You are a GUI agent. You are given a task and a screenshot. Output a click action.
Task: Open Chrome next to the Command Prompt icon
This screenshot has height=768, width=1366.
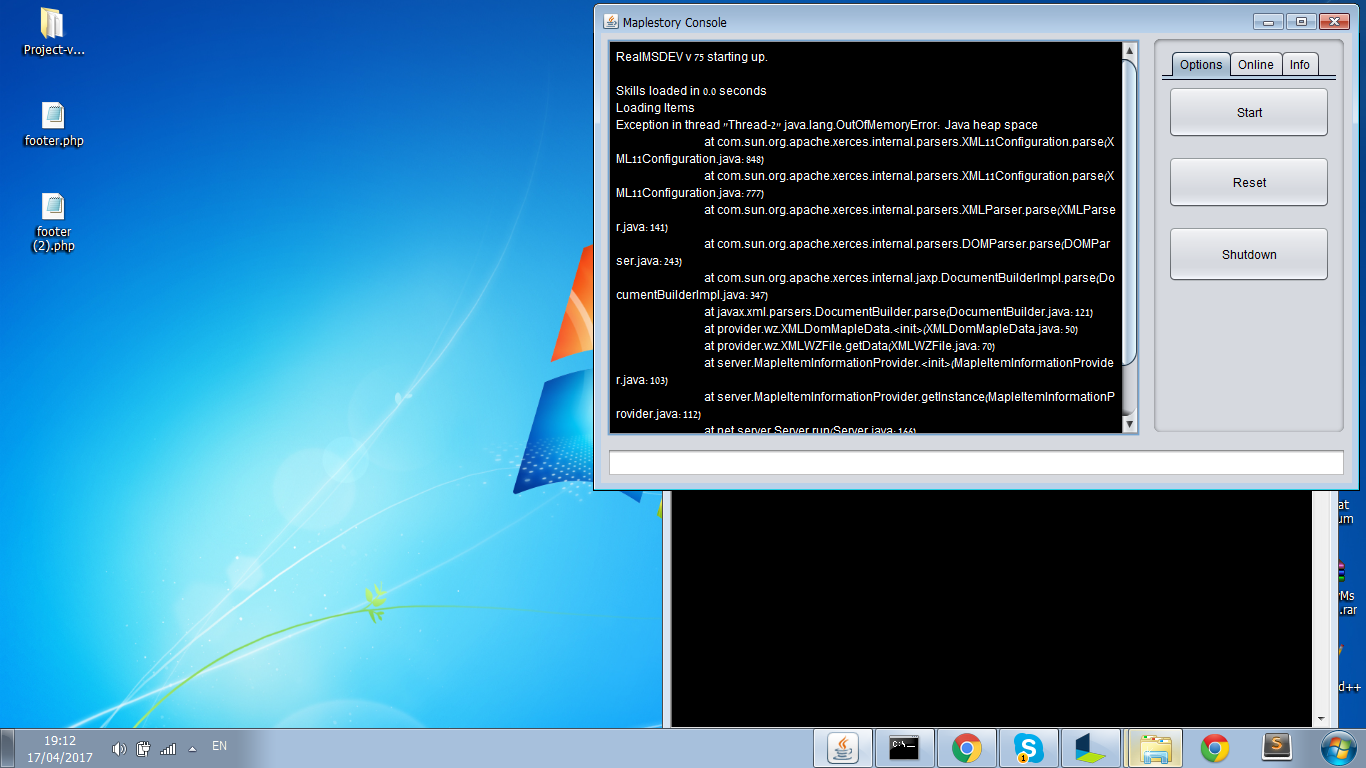(x=966, y=748)
